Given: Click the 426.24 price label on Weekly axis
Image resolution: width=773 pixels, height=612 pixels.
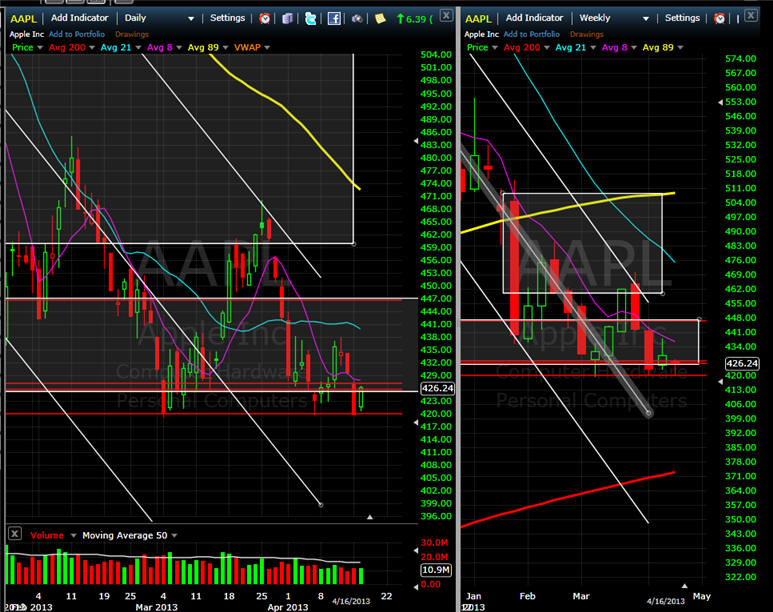Looking at the screenshot, I should 742,363.
